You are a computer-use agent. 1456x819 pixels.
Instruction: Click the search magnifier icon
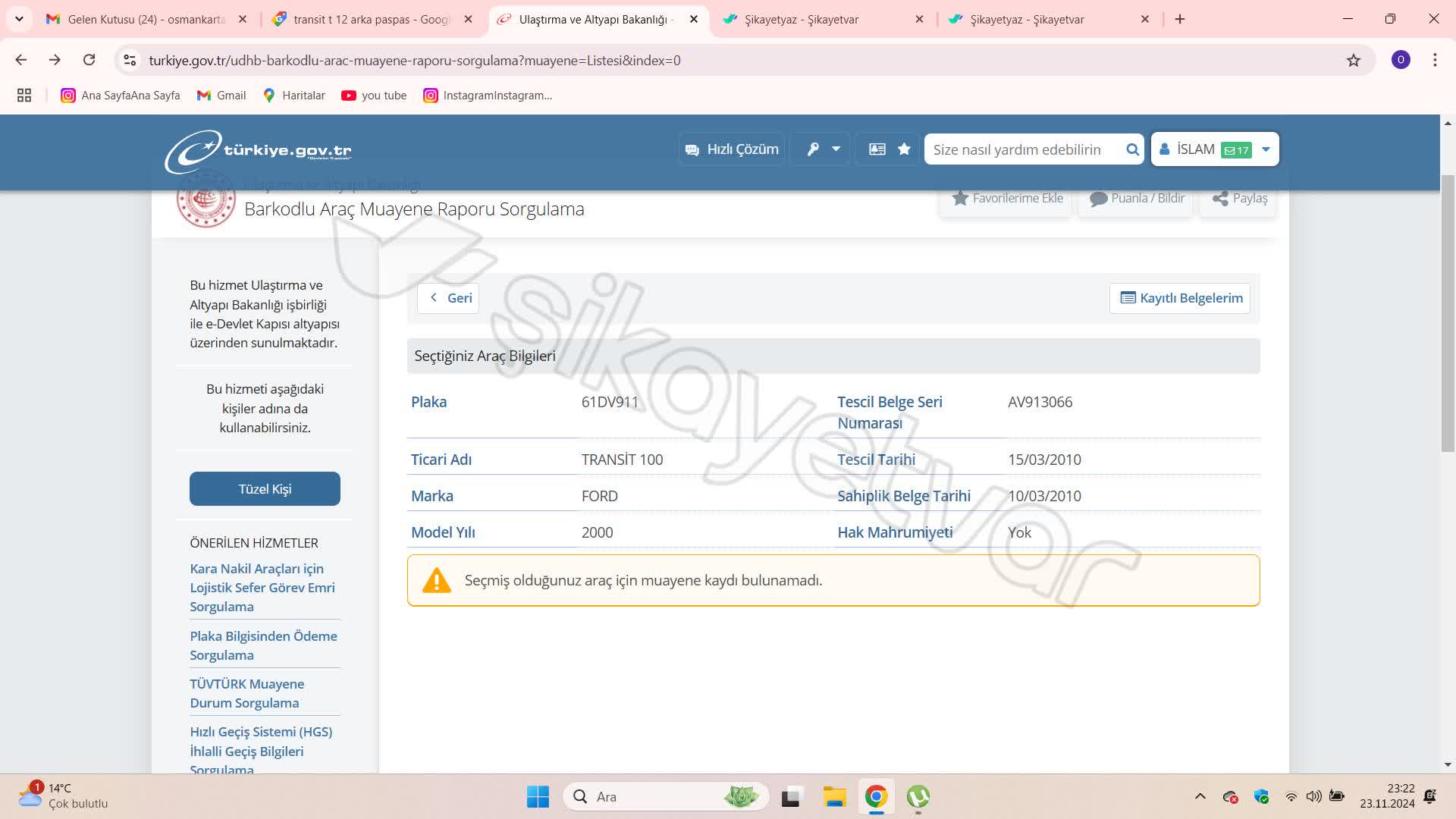click(x=1132, y=149)
